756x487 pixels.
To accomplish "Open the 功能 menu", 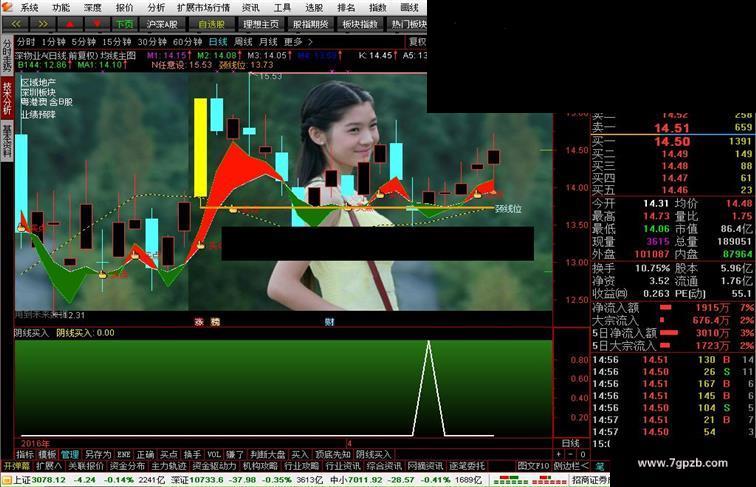I will (61, 7).
